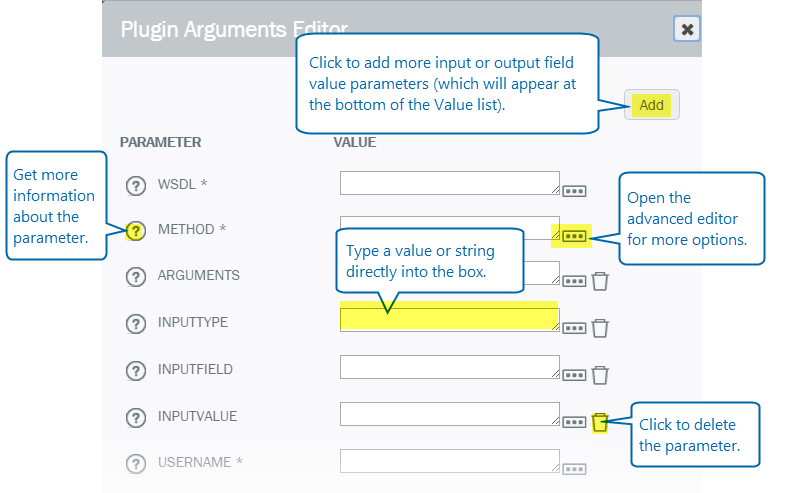Screen dimensions: 790x493
Task: Delete the ARGUMENTS parameter row
Action: [x=600, y=281]
